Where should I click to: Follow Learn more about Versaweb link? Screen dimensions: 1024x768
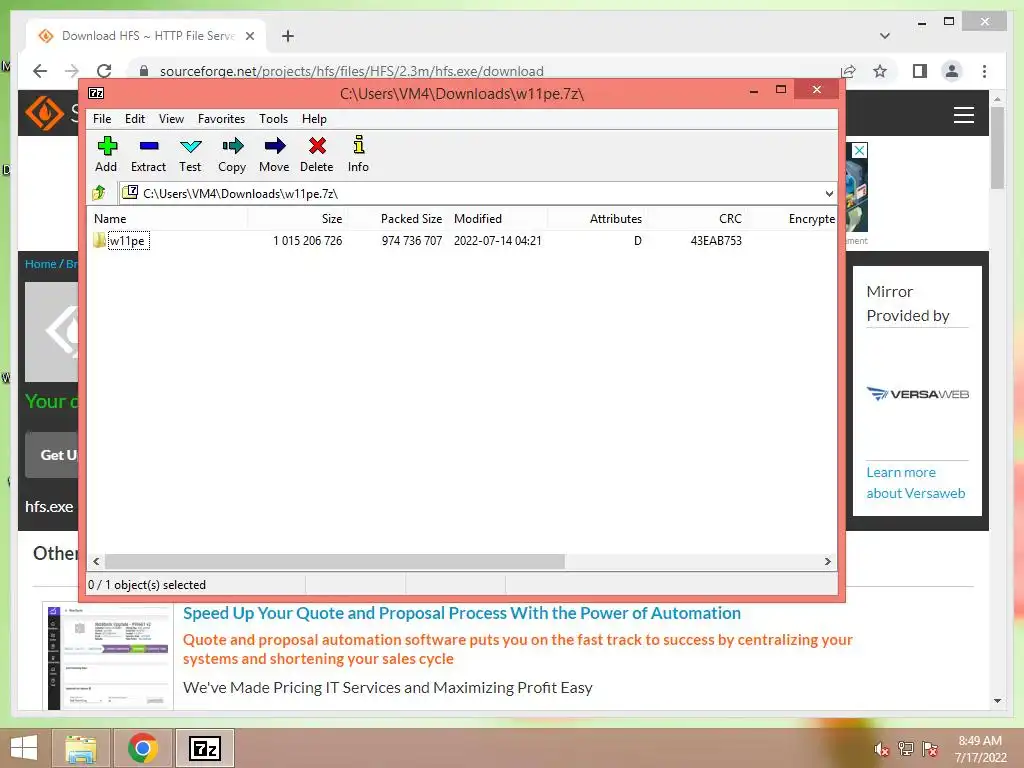[x=916, y=483]
